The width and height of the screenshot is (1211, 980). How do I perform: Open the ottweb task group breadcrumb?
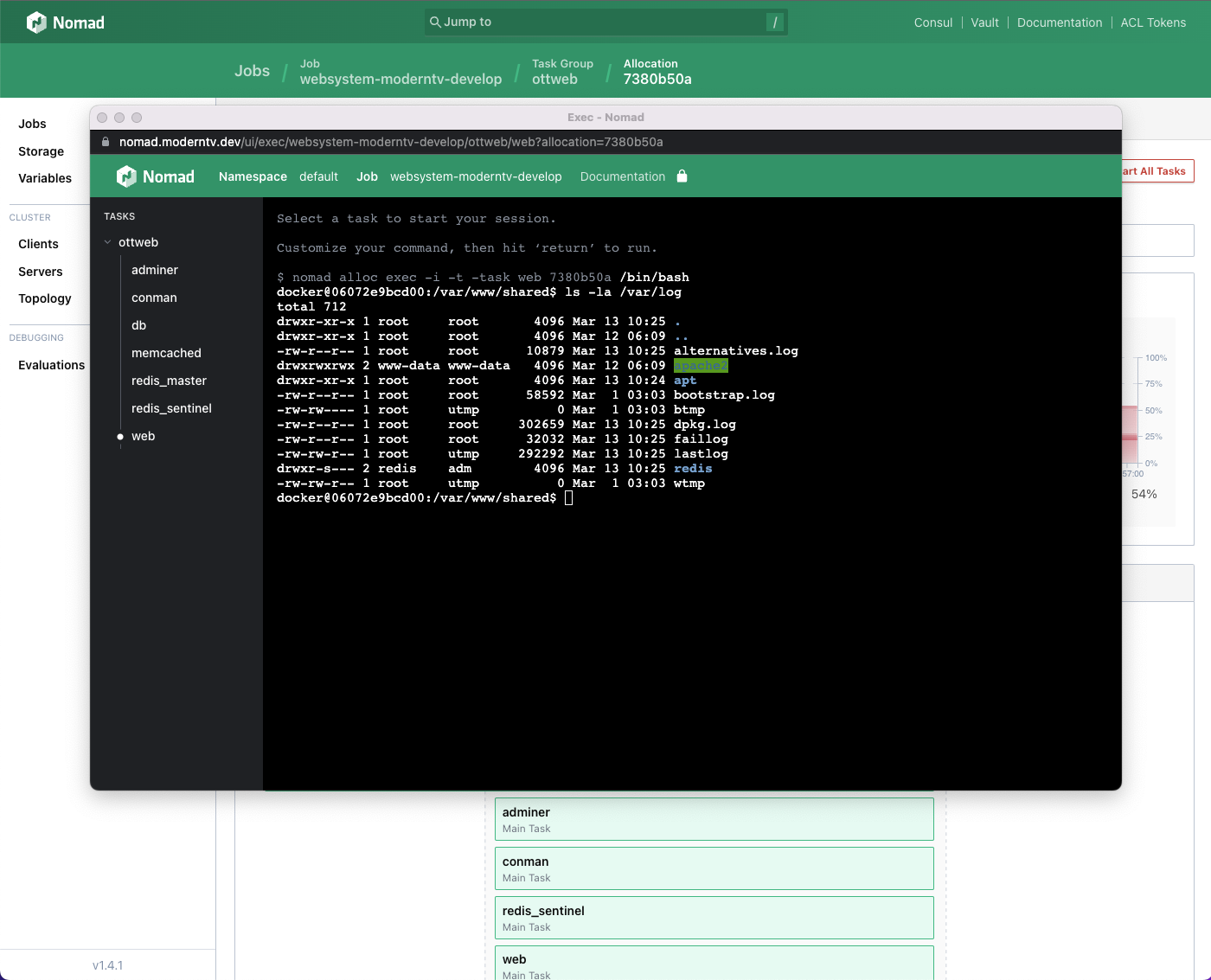tap(562, 72)
